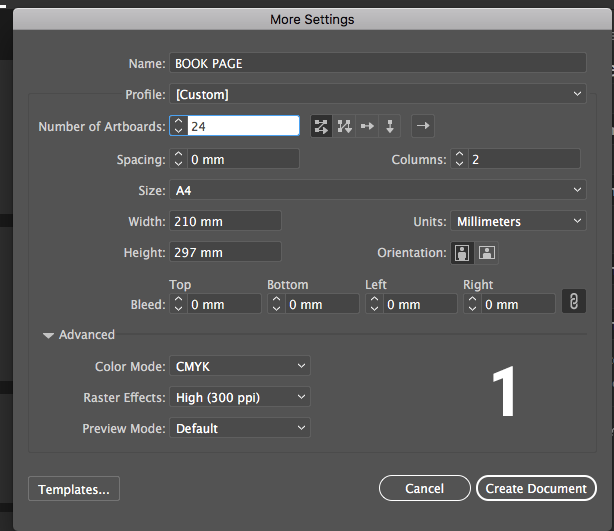Image resolution: width=614 pixels, height=531 pixels.
Task: Select Arrange by Row layout icon
Action: 367,126
